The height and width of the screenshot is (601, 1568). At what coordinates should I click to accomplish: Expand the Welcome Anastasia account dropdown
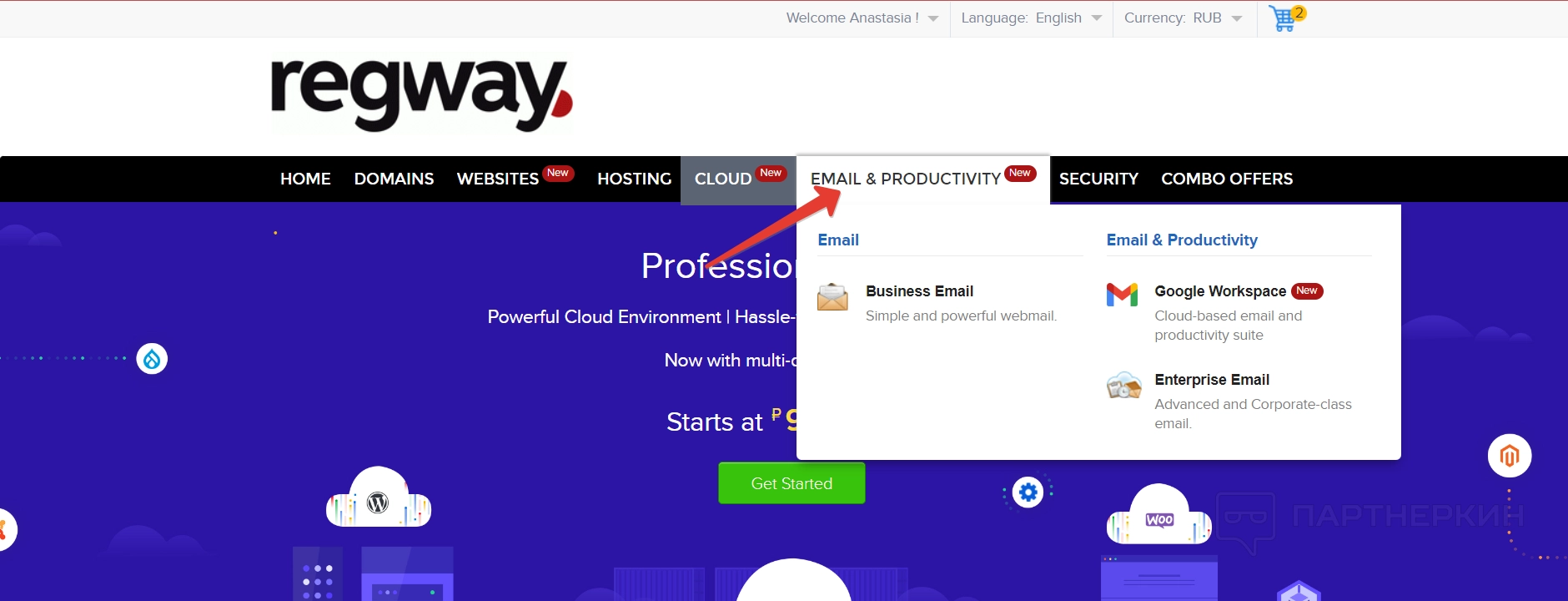(x=862, y=18)
